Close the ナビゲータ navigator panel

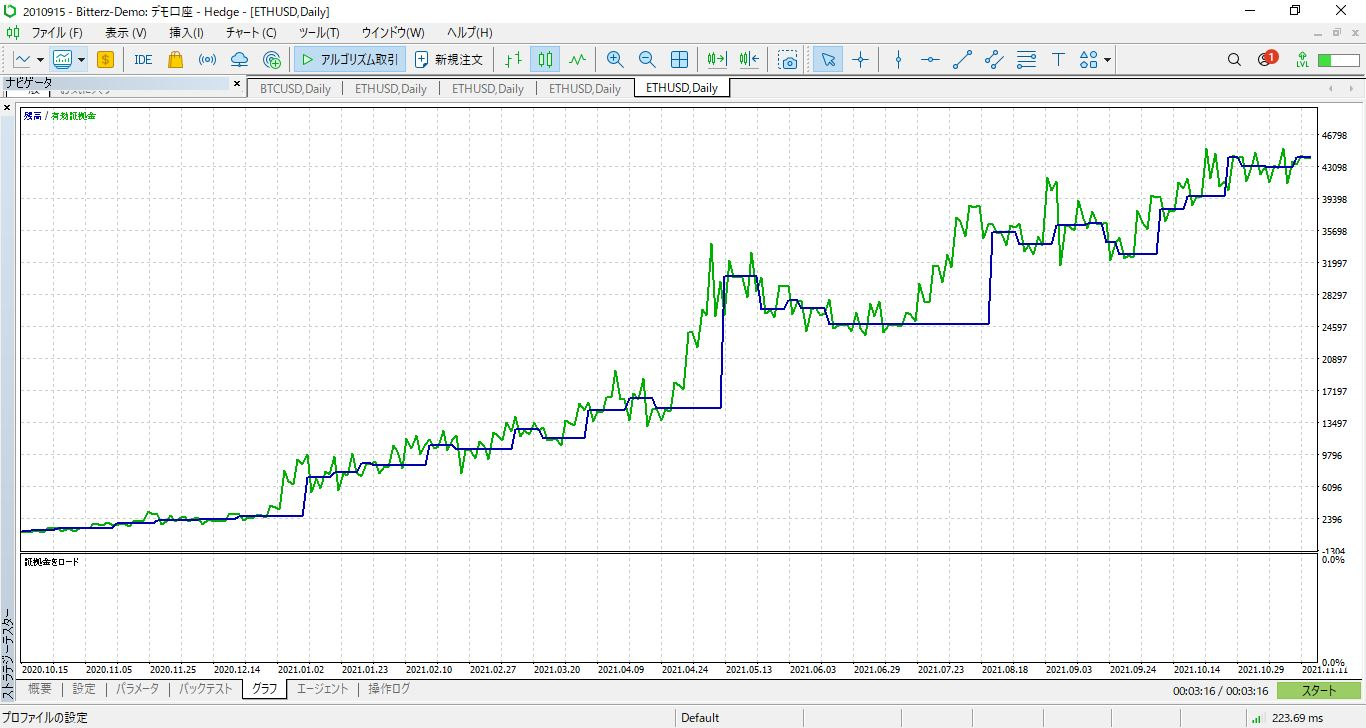(x=237, y=83)
